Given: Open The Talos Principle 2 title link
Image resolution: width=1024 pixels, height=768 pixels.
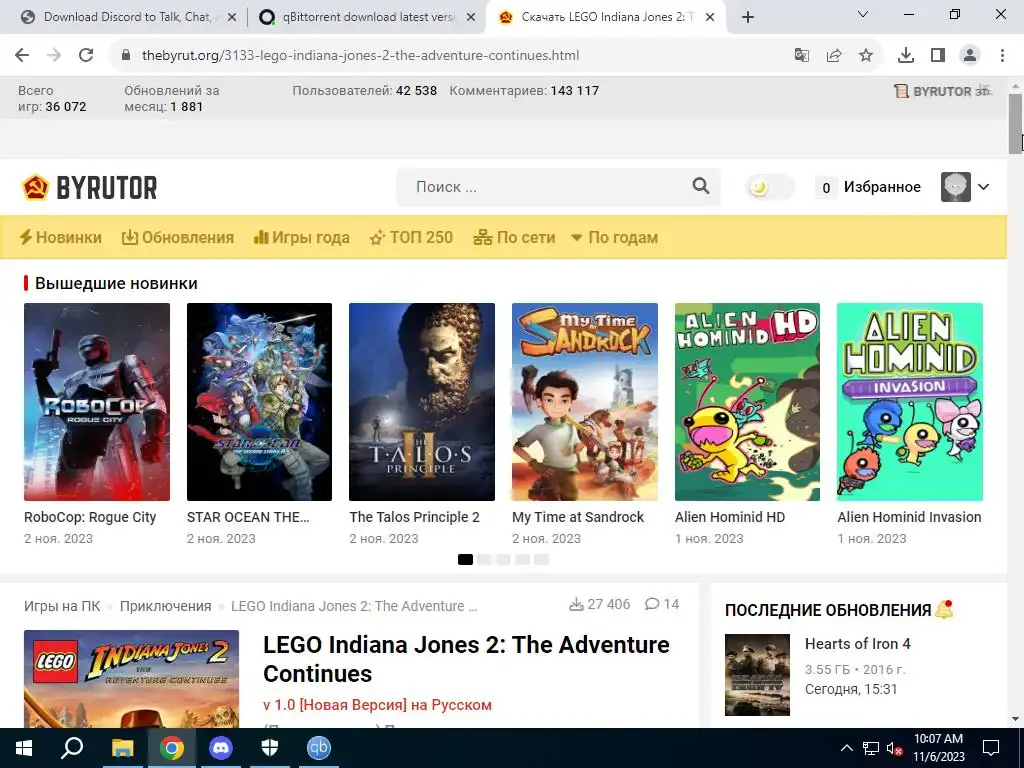Looking at the screenshot, I should pos(415,517).
